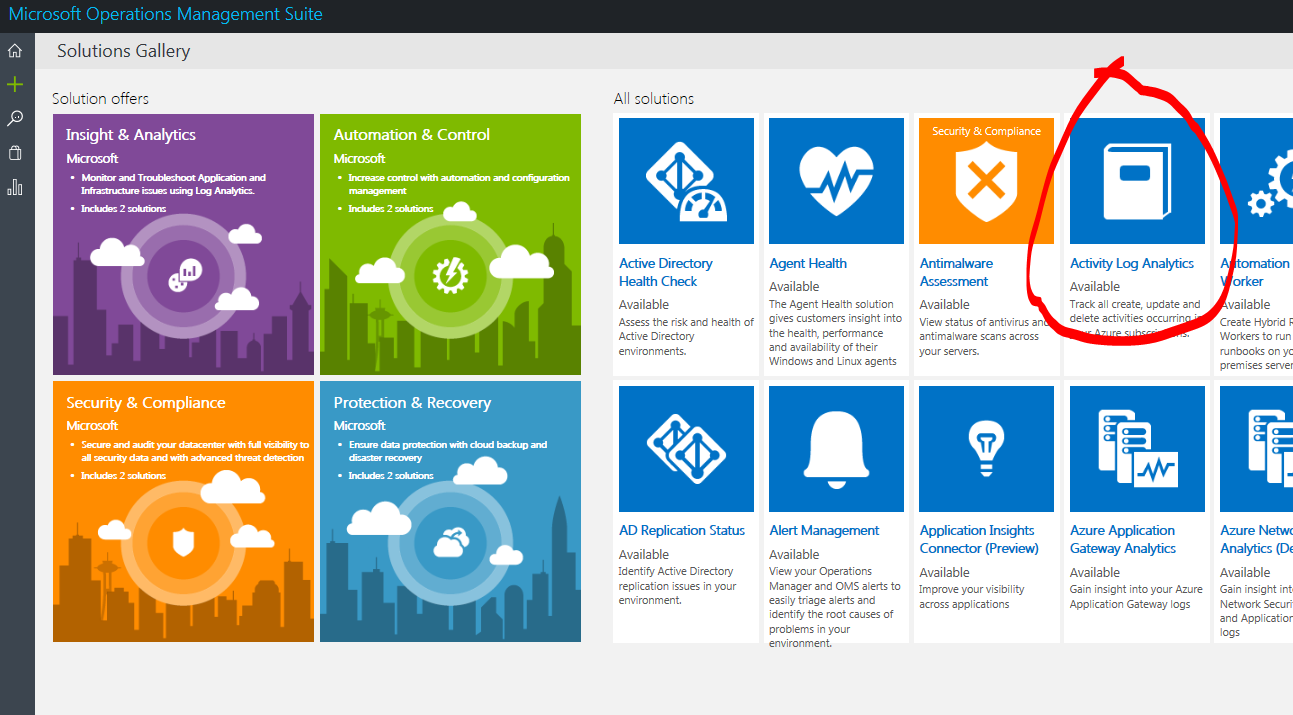
Task: Click Antimalware Assessment shield icon
Action: click(x=986, y=181)
